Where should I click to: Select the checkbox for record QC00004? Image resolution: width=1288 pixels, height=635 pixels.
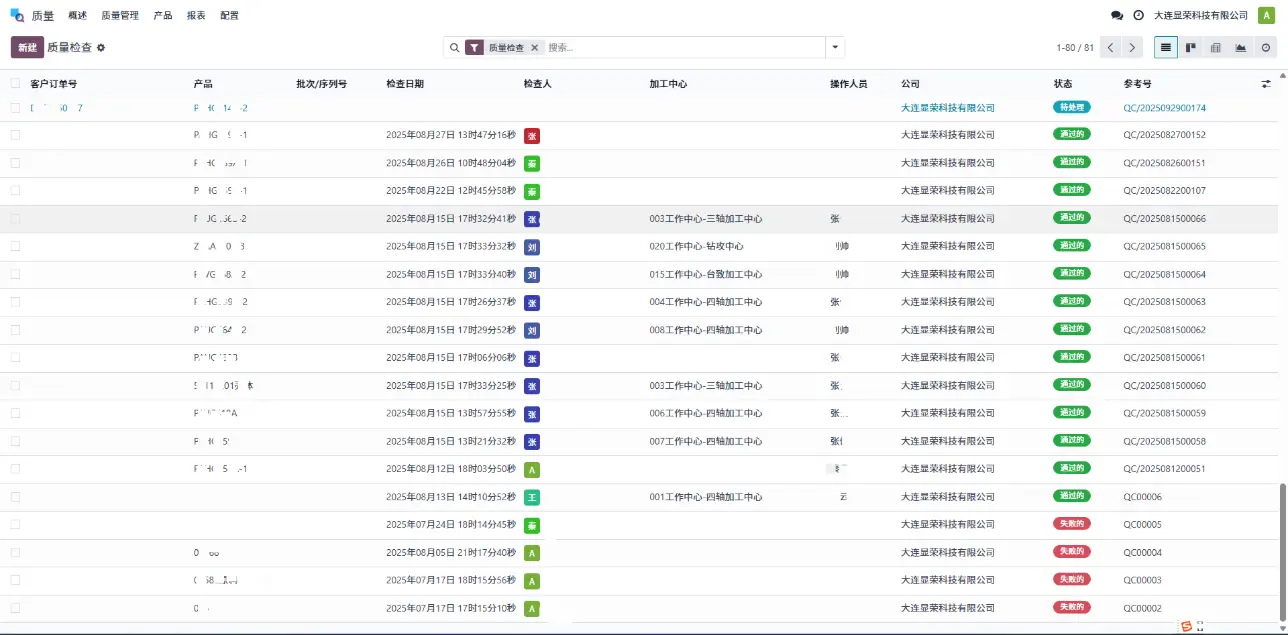(15, 552)
